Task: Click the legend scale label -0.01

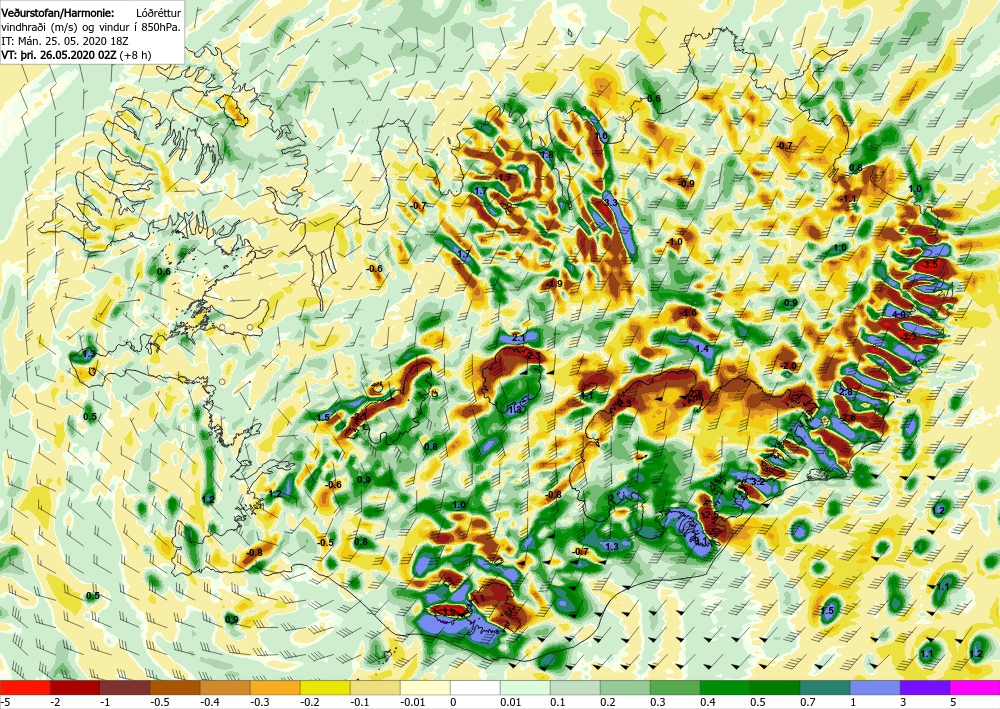Action: 412,702
